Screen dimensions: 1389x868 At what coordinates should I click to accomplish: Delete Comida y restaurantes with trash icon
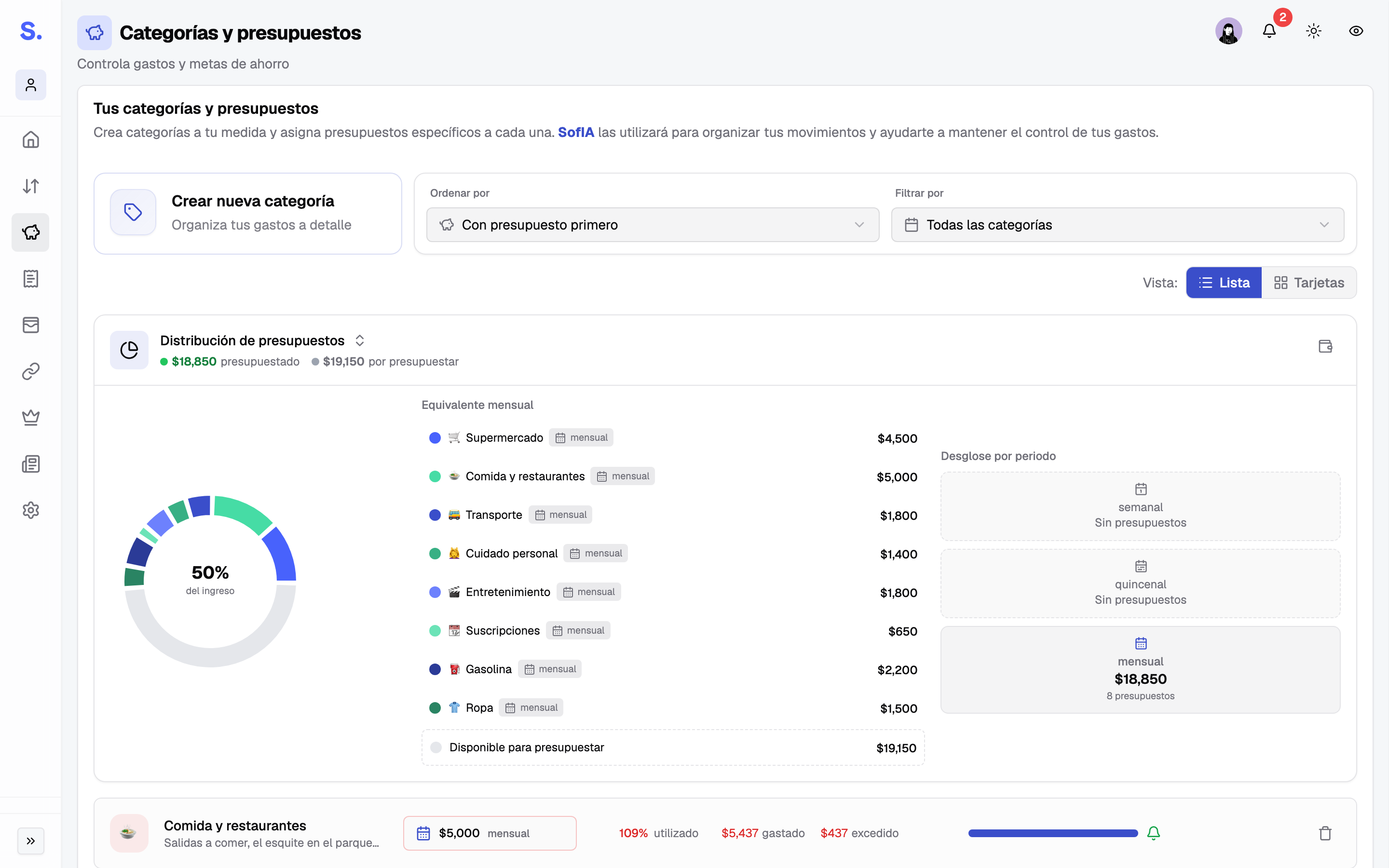point(1325,833)
